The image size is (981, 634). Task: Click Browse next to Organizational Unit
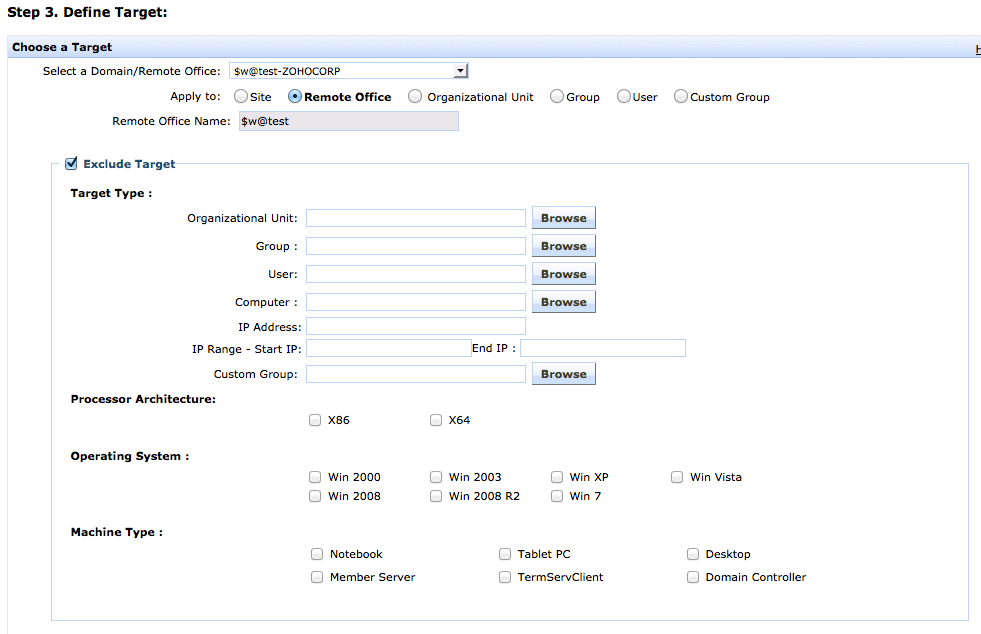563,218
